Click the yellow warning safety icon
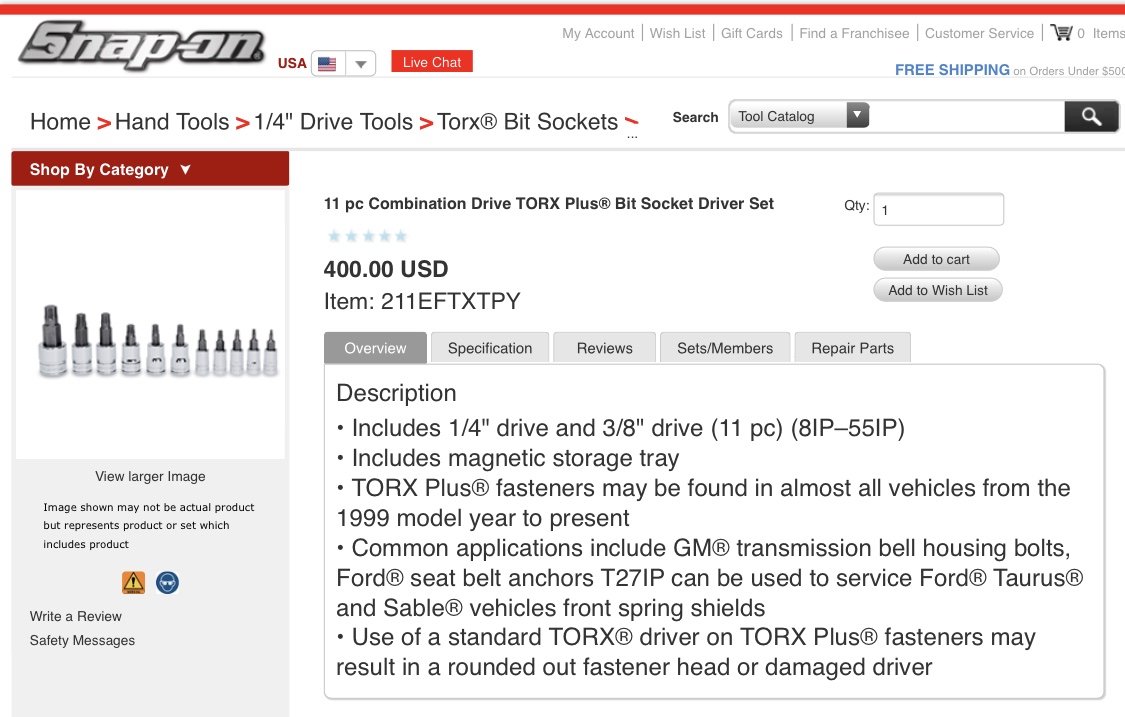 coord(133,582)
